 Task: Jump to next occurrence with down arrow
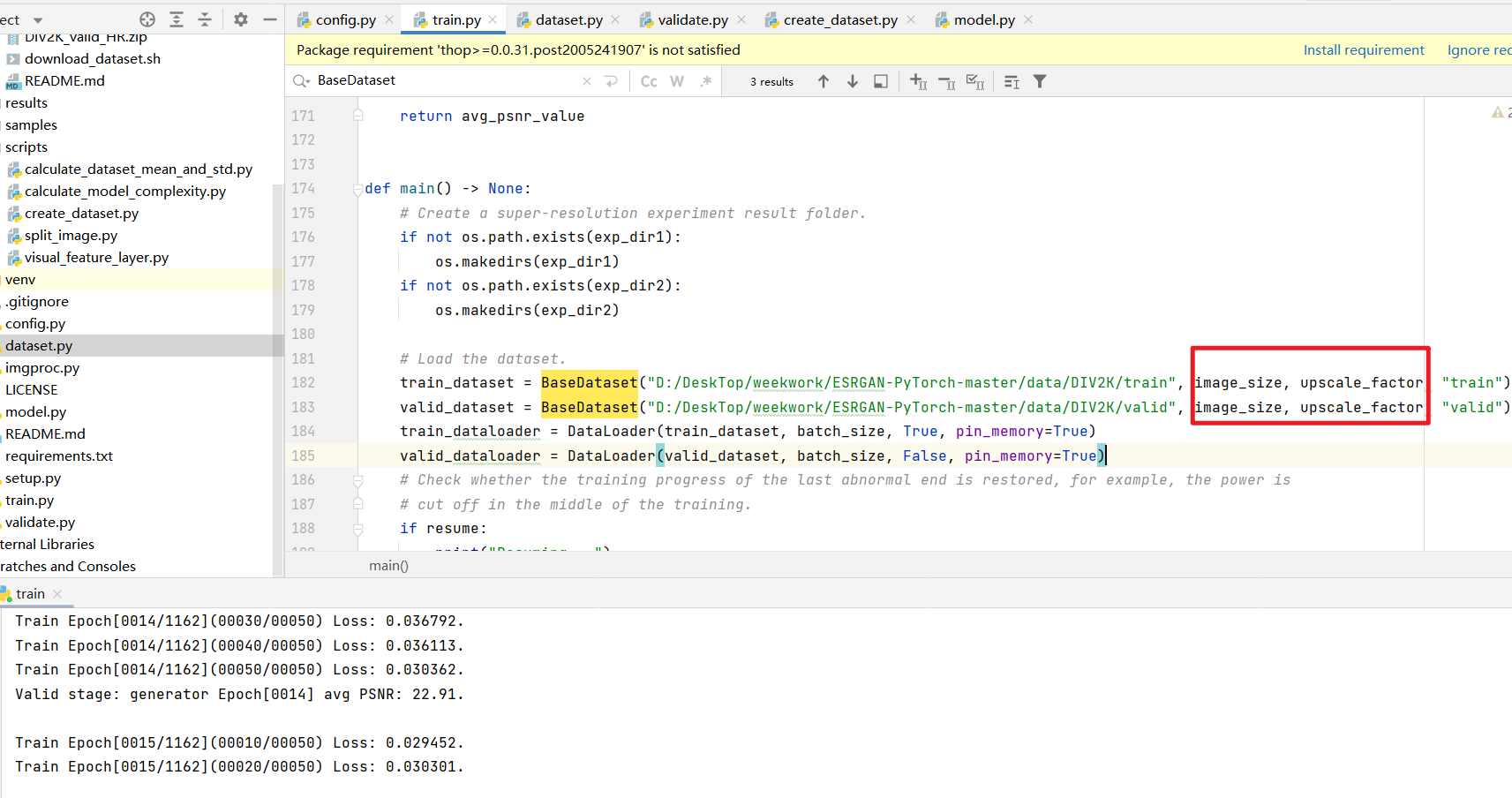(x=852, y=80)
